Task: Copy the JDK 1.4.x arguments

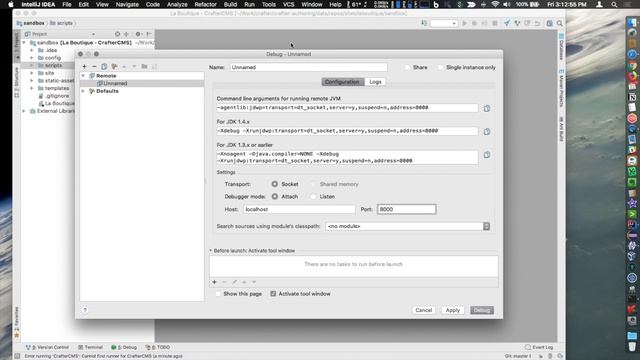Action: tap(487, 131)
